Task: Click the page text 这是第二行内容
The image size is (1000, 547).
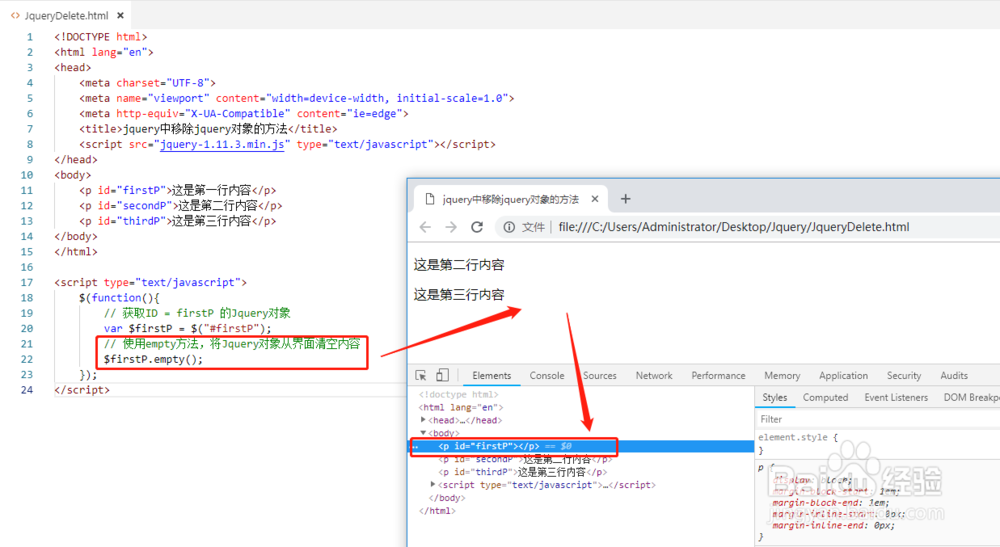Action: 459,265
